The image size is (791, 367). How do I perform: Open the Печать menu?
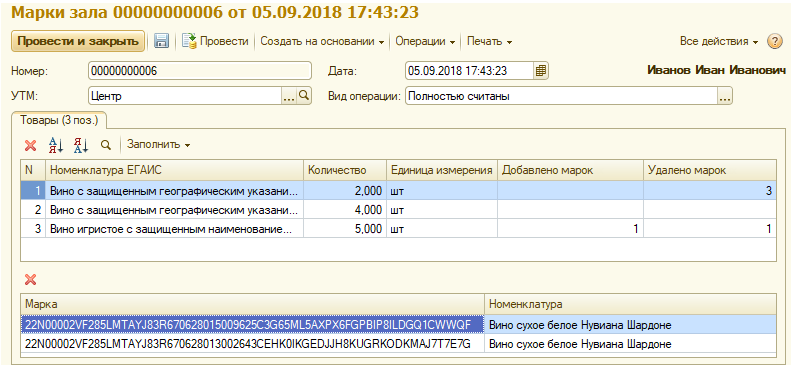[x=489, y=41]
